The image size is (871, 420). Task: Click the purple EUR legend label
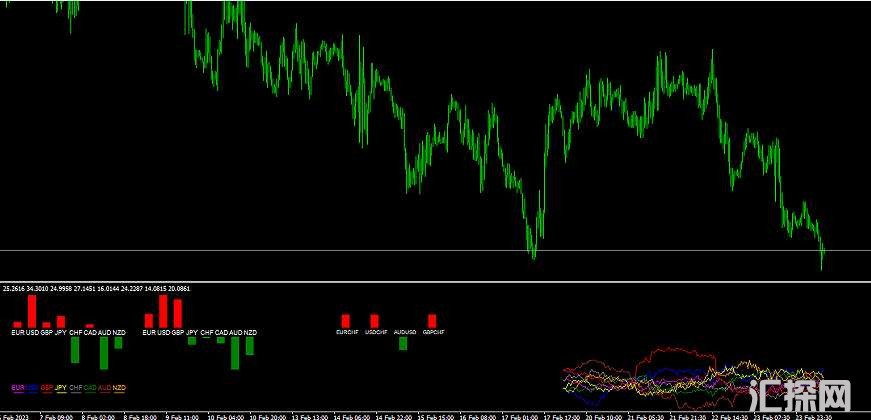[x=16, y=387]
